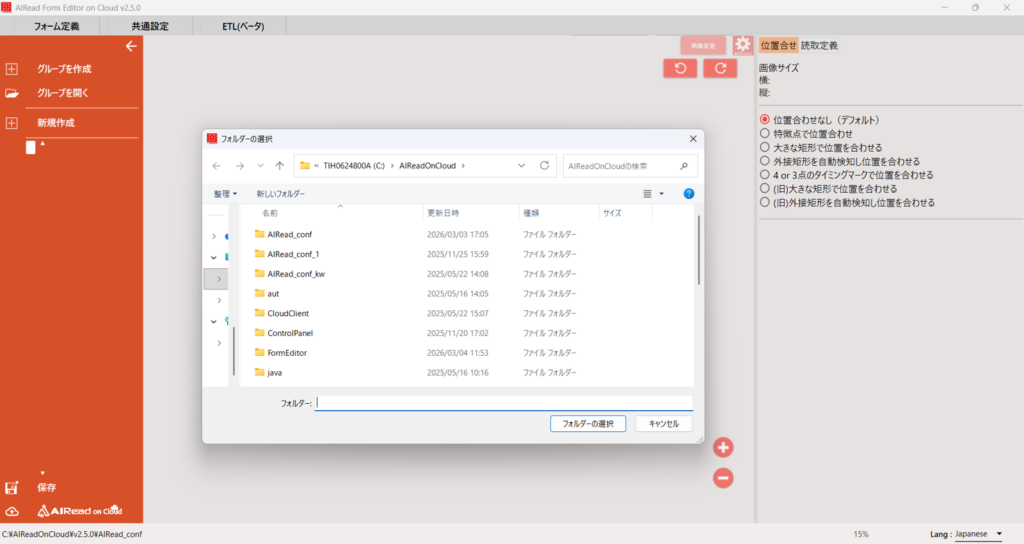Rotate image clockwise with the red button
This screenshot has height=544, width=1024.
[720, 68]
